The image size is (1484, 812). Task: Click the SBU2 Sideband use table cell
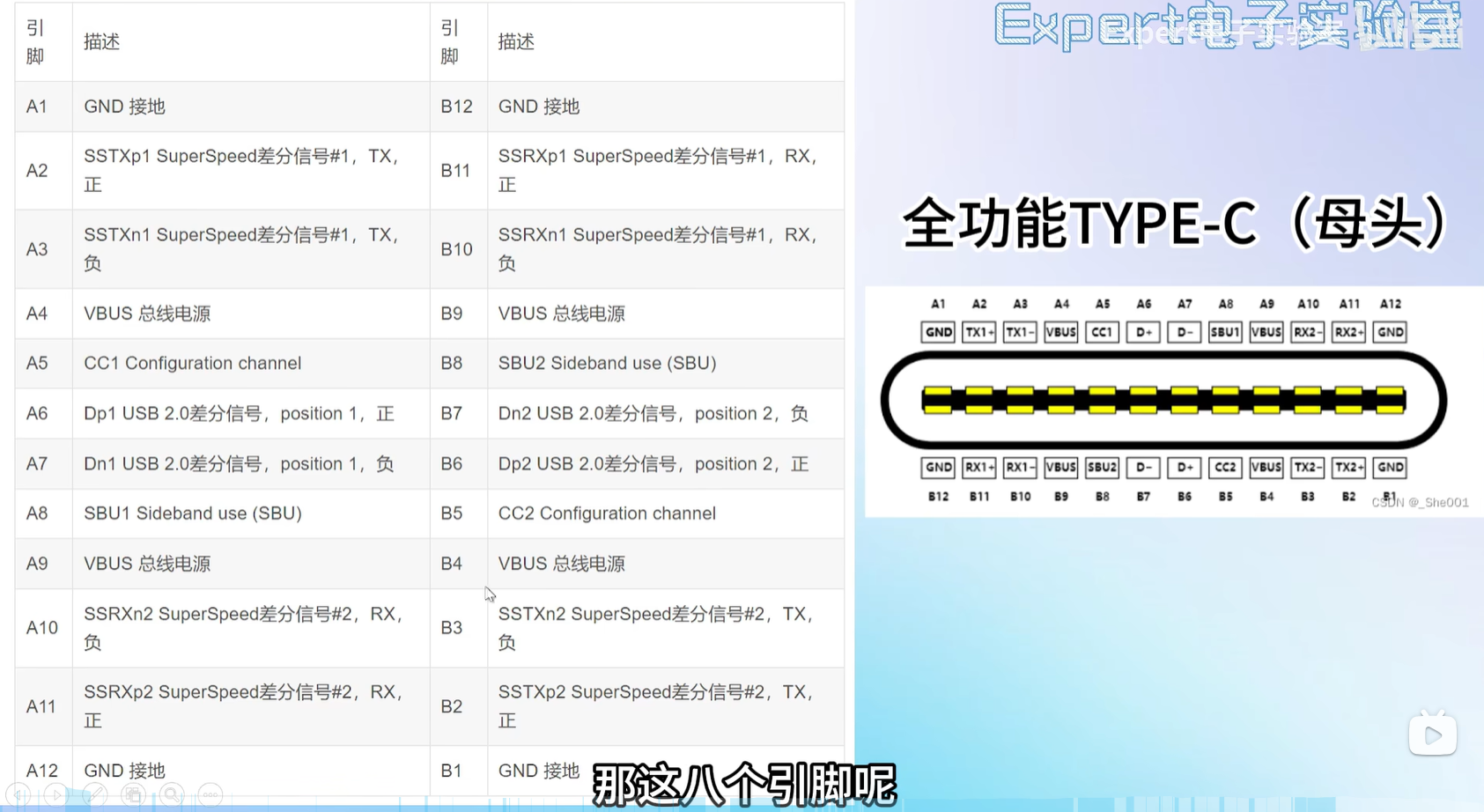[x=607, y=363]
